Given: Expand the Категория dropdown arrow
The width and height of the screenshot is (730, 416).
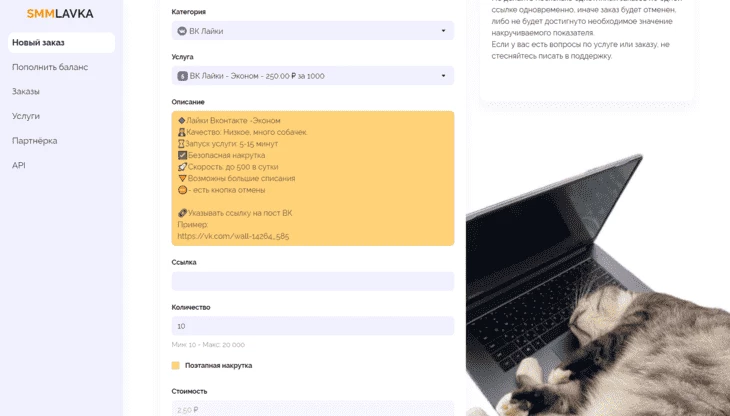Looking at the screenshot, I should pyautogui.click(x=443, y=31).
